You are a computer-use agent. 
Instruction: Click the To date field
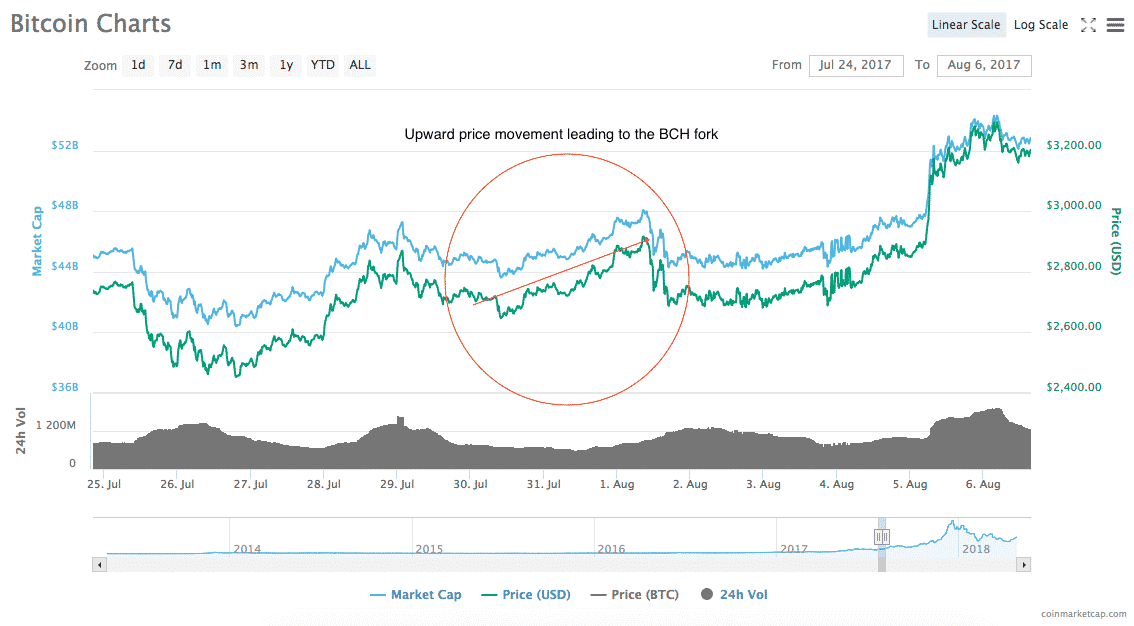984,65
